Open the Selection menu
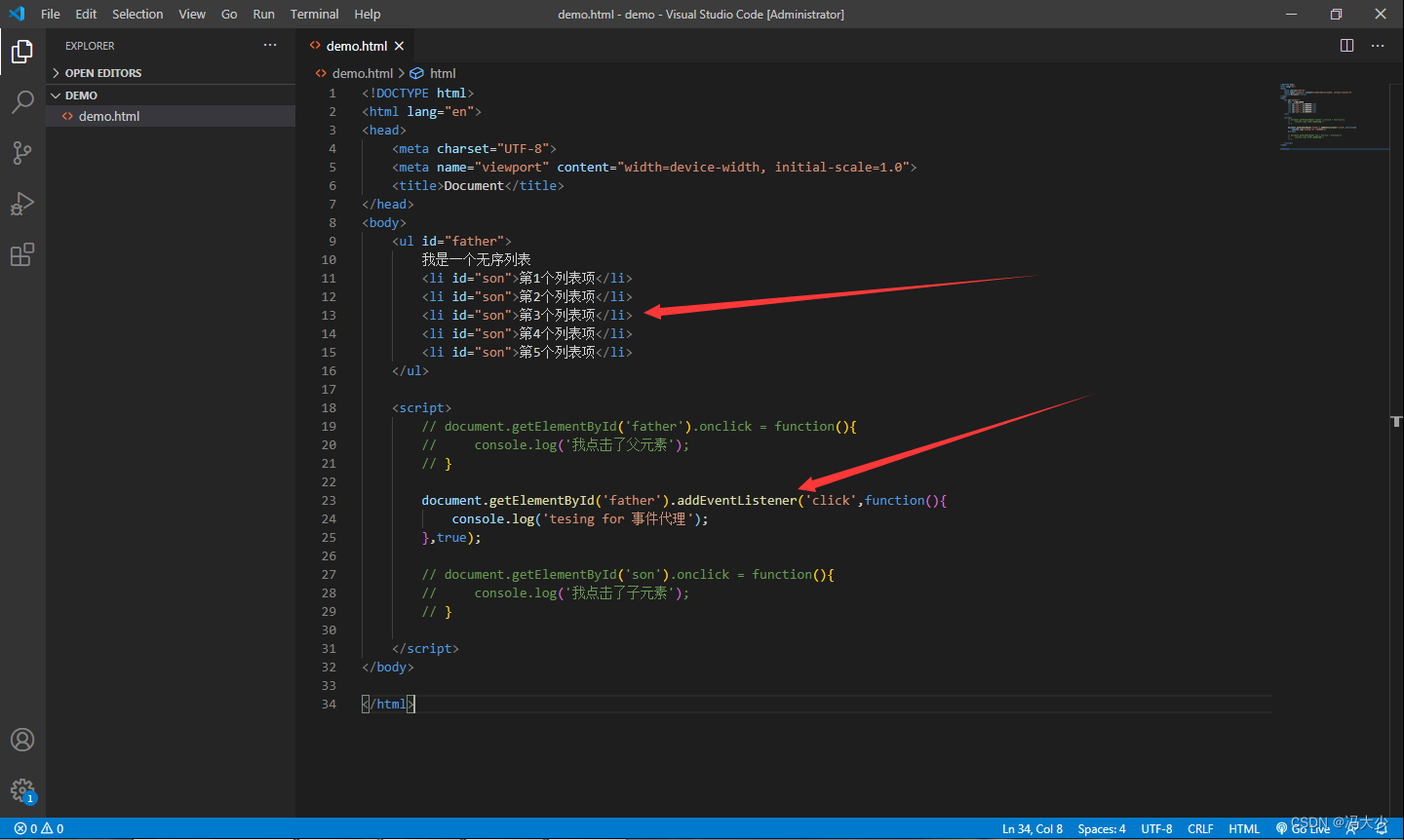Screen dimensions: 1404x840 137,14
